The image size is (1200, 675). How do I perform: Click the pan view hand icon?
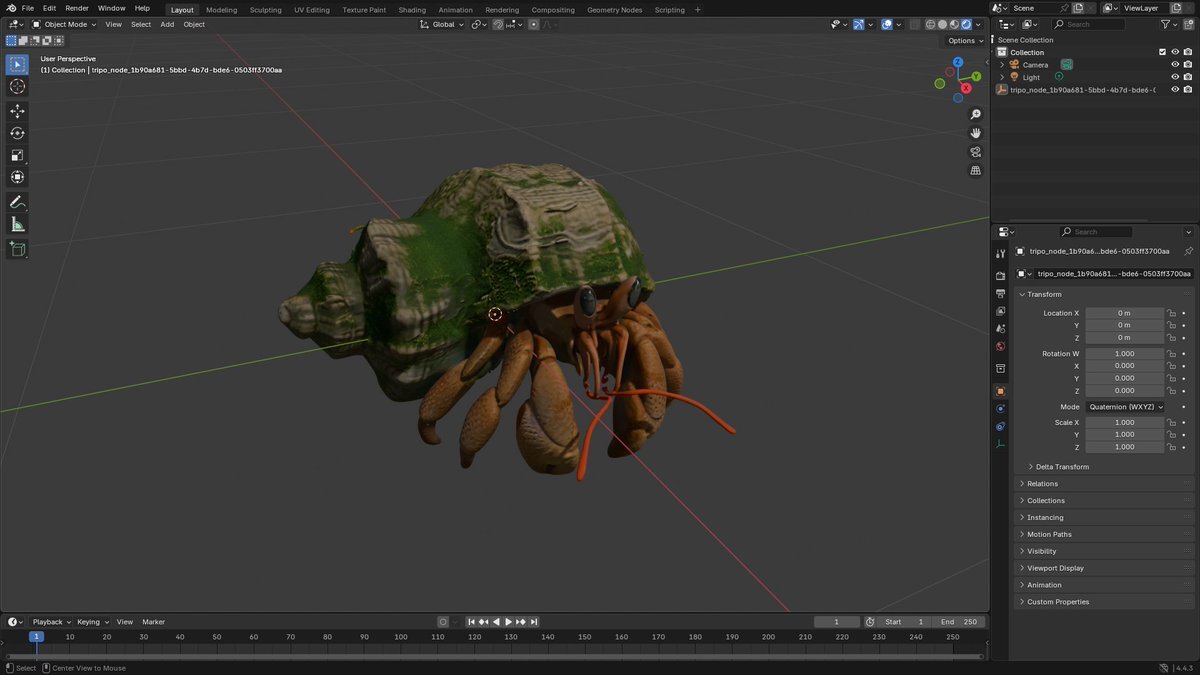[x=976, y=133]
